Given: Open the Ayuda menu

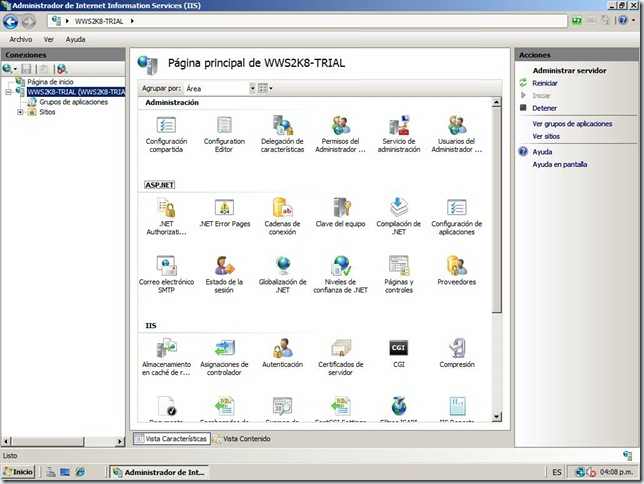Looking at the screenshot, I should 75,39.
